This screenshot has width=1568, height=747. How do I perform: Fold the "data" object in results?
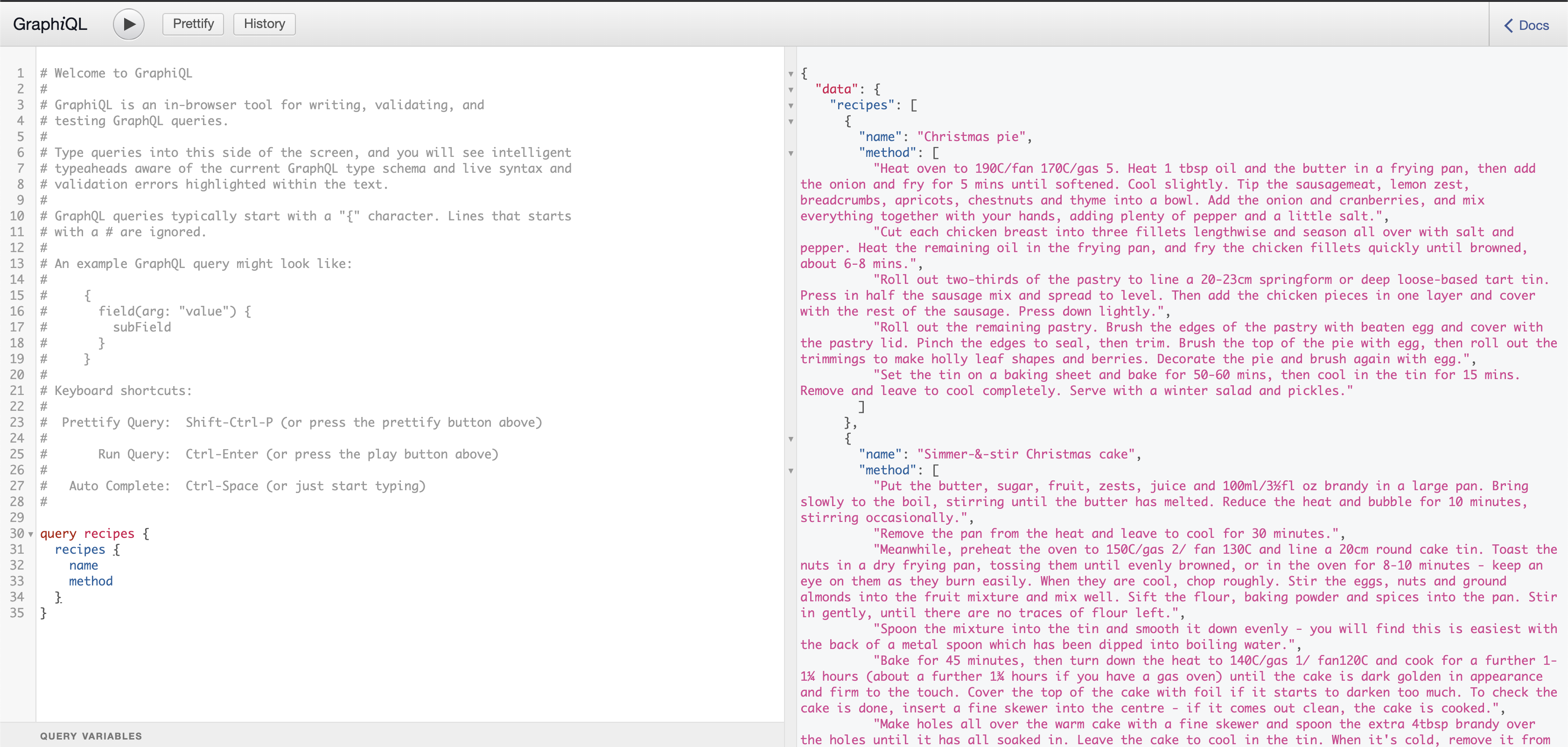point(791,90)
